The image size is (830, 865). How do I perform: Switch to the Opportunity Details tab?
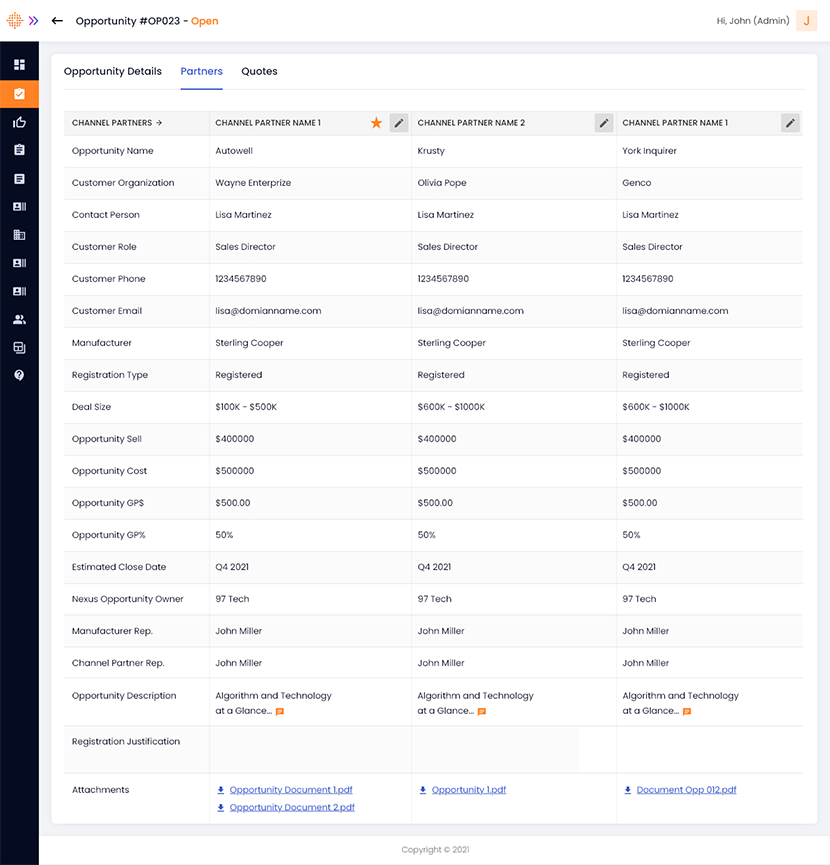112,72
